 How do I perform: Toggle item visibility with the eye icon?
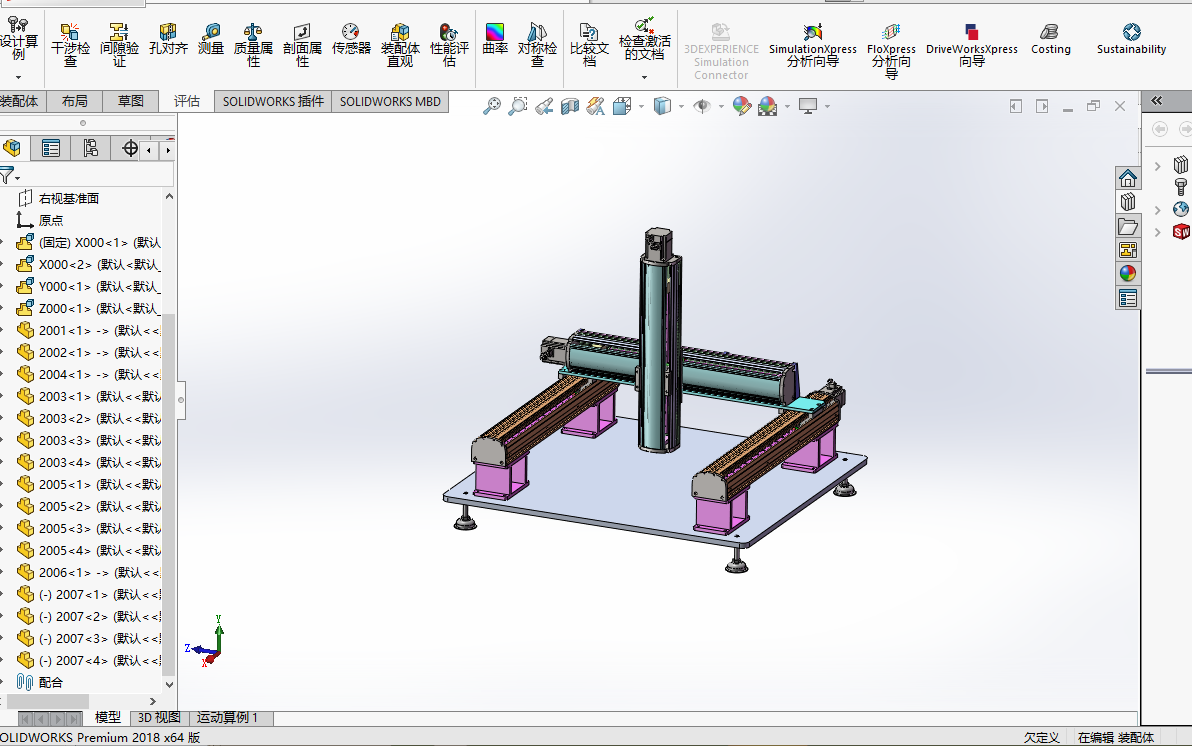[701, 104]
